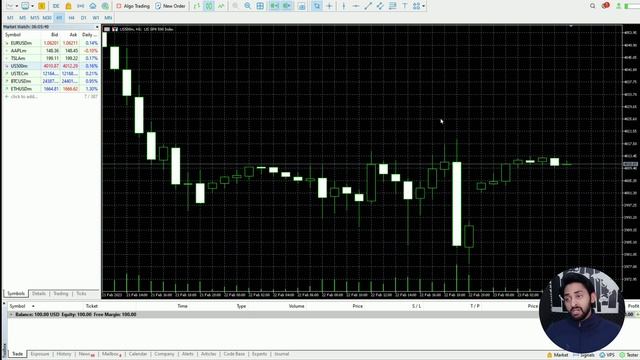Select the candlestick chart type icon

[x=209, y=6]
